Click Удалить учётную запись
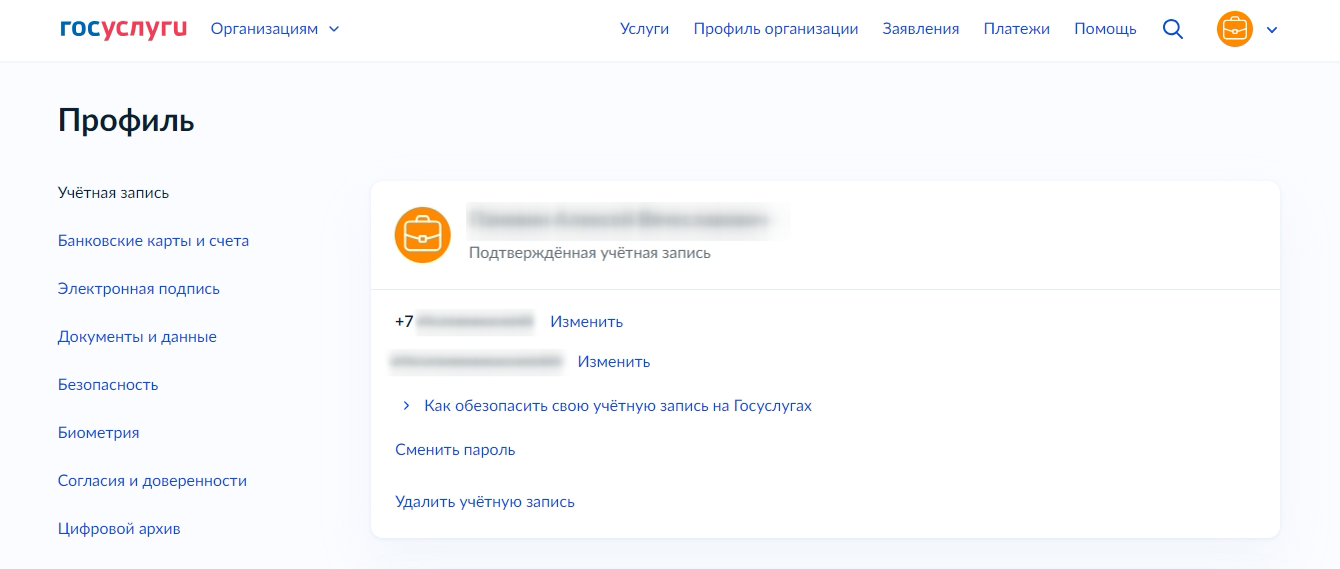Viewport: 1340px width, 569px height. 485,502
